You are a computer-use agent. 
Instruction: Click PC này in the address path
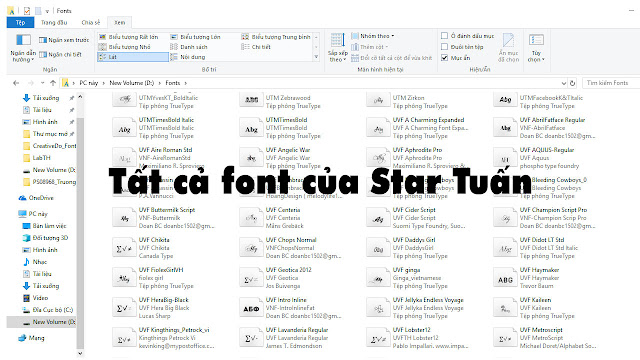pos(89,83)
